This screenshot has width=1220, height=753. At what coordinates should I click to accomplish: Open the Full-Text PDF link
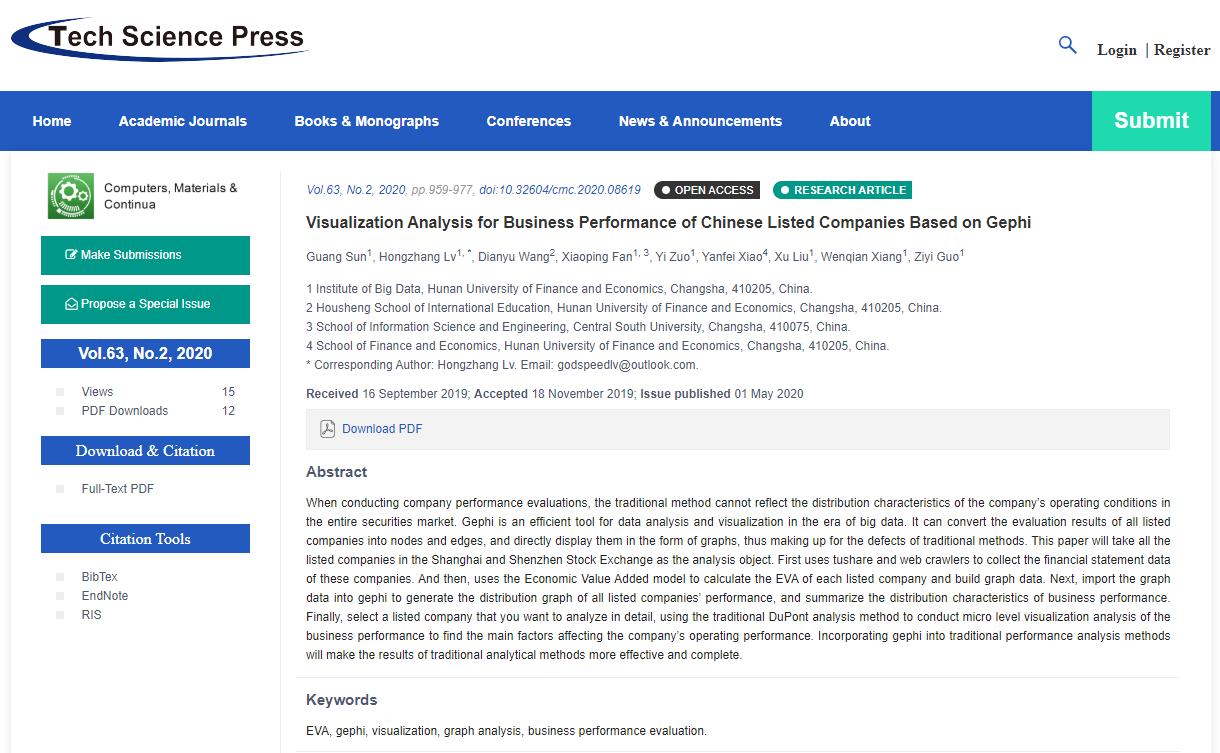[118, 489]
